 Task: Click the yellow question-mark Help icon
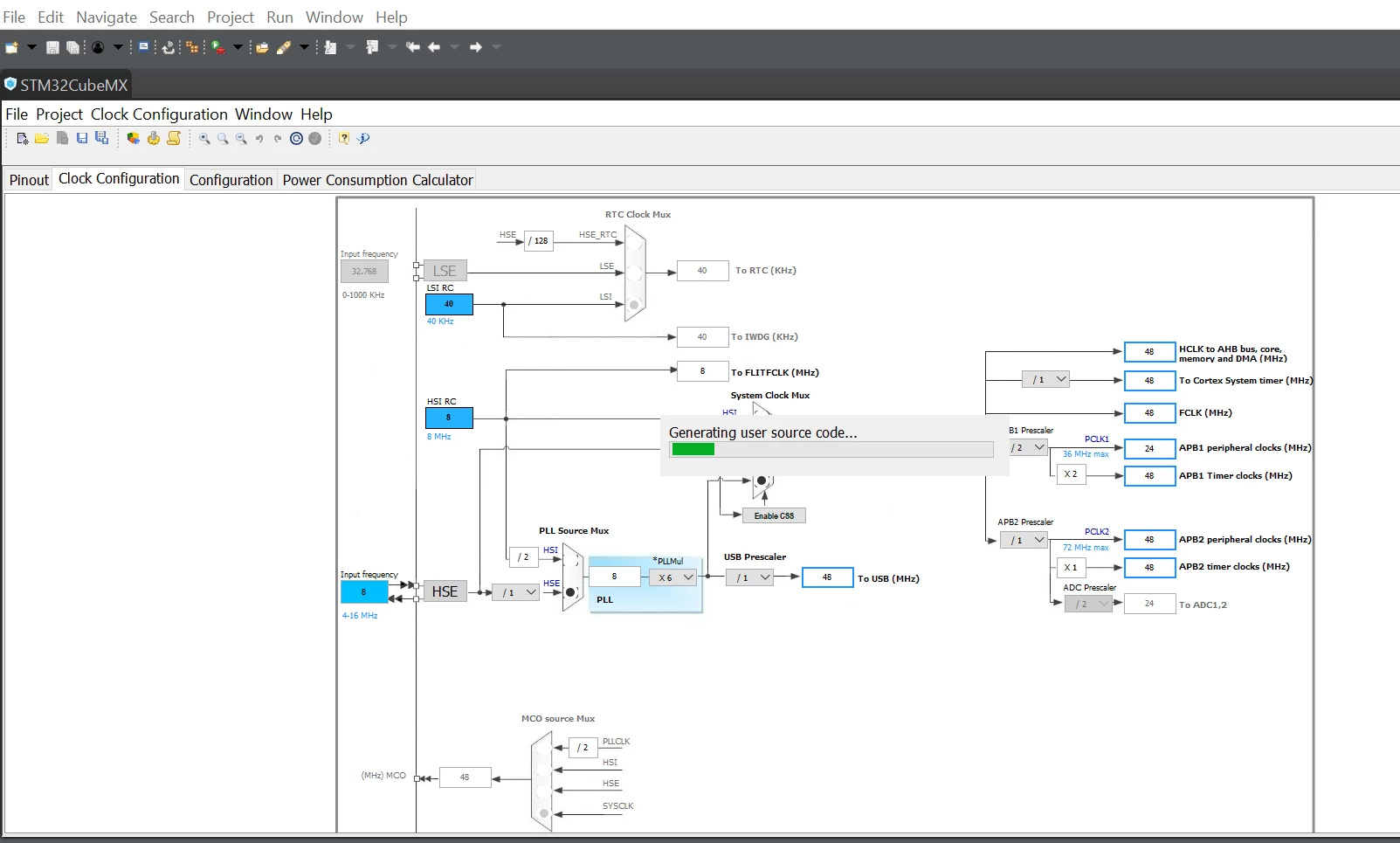(x=344, y=138)
